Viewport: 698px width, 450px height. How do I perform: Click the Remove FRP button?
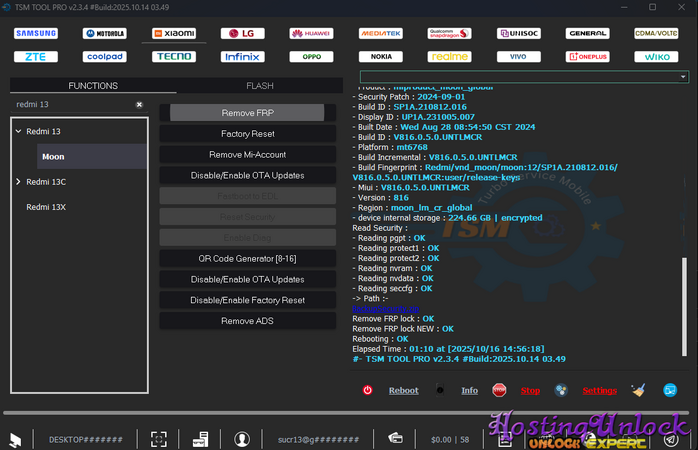coord(247,113)
